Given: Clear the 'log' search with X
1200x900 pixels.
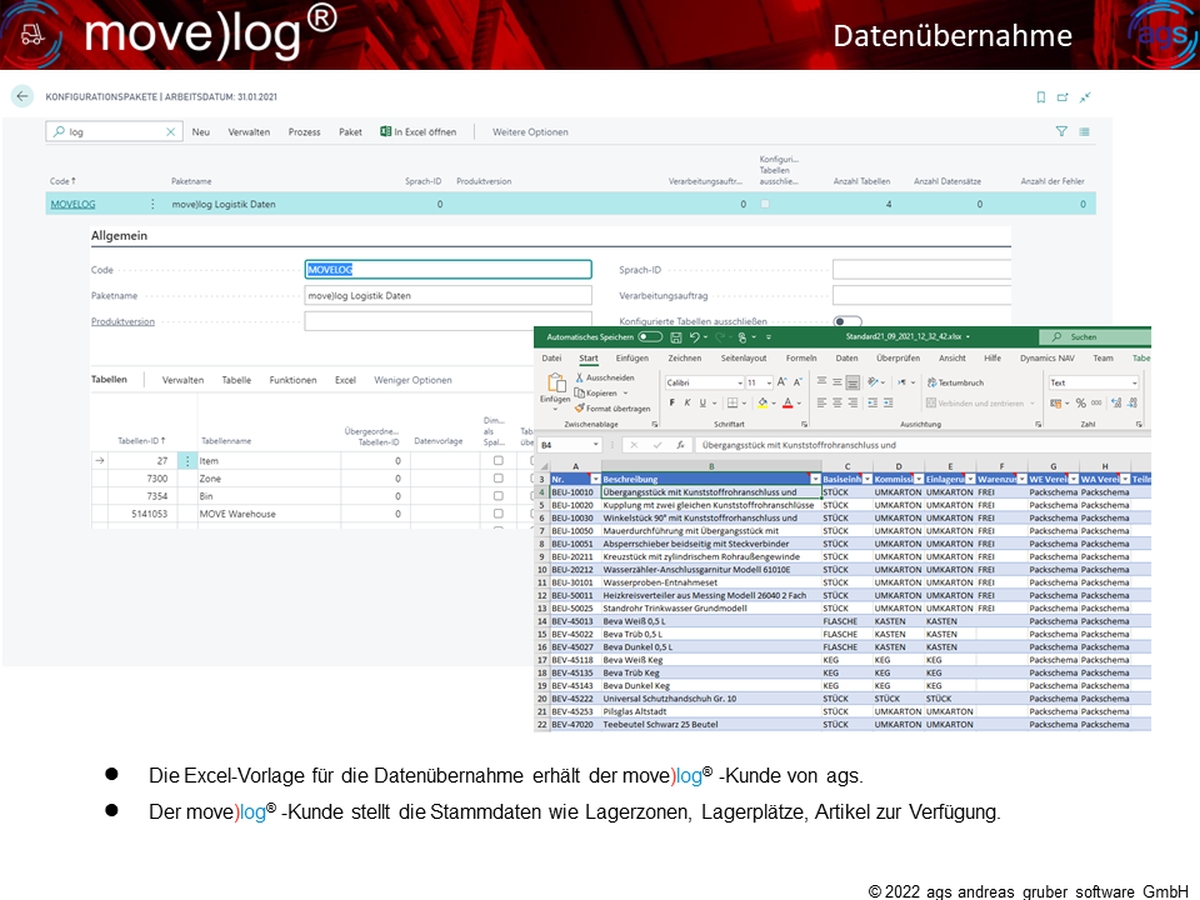Looking at the screenshot, I should pos(171,132).
